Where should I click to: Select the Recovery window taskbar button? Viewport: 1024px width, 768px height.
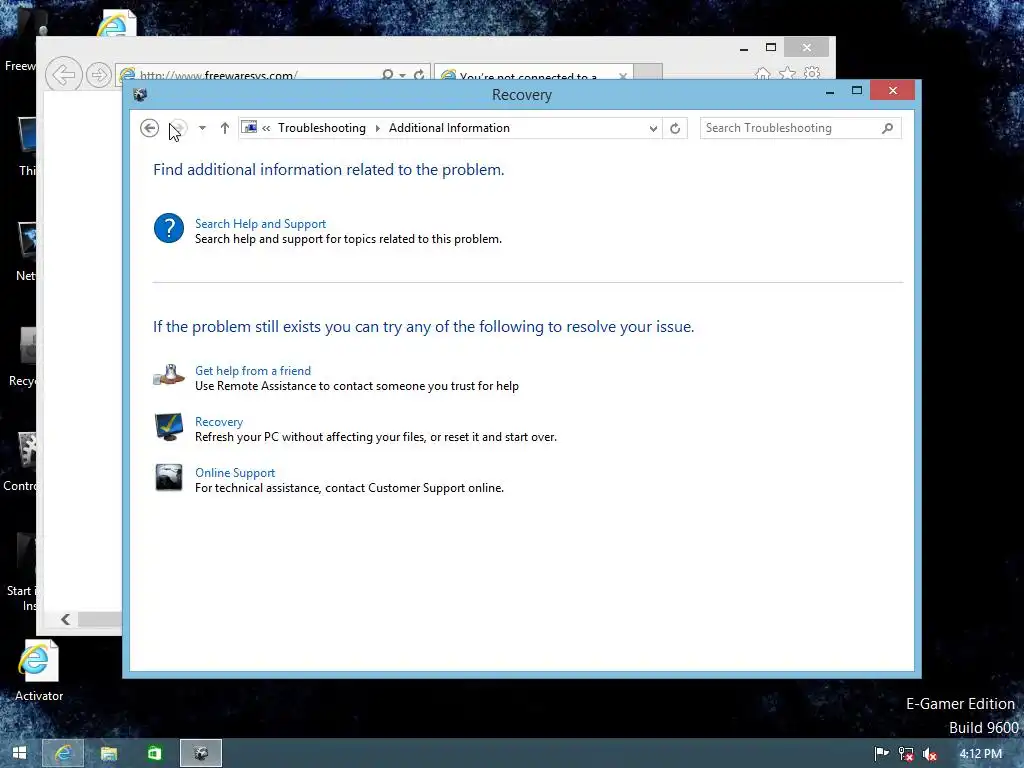point(200,753)
